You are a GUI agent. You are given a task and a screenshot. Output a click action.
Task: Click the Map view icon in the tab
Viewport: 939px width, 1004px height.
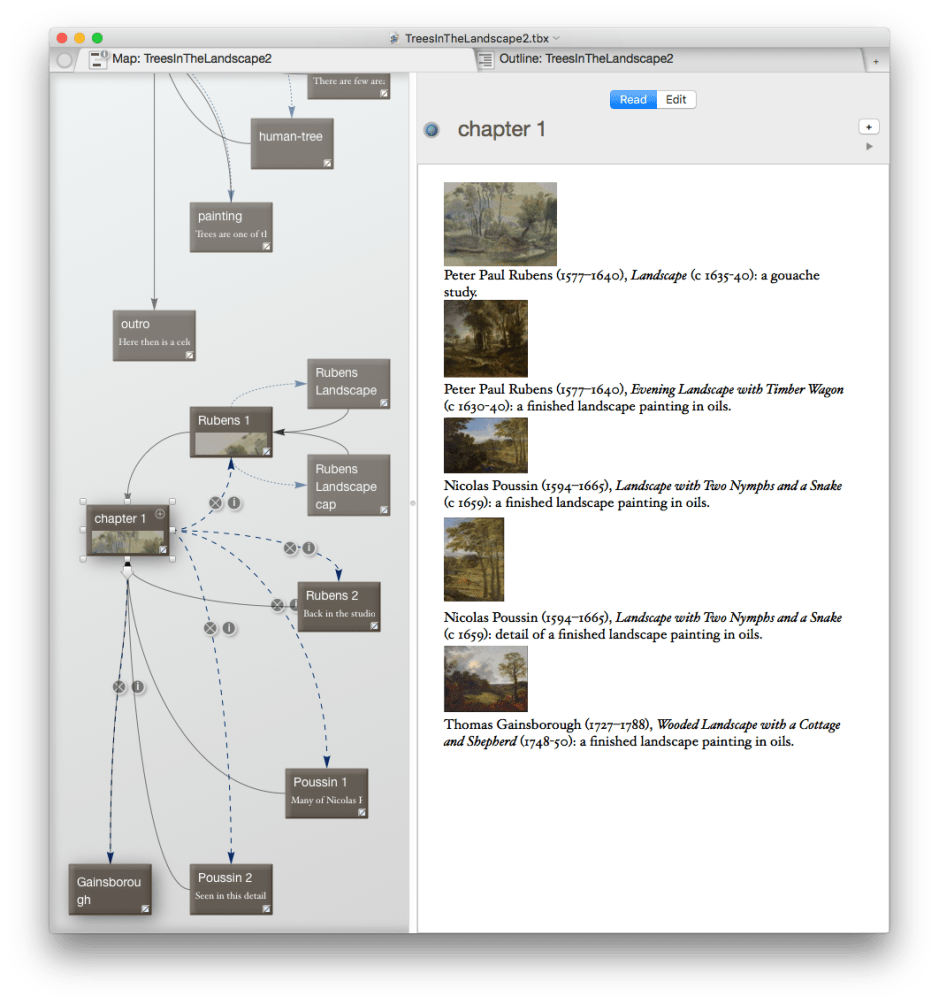tap(98, 60)
